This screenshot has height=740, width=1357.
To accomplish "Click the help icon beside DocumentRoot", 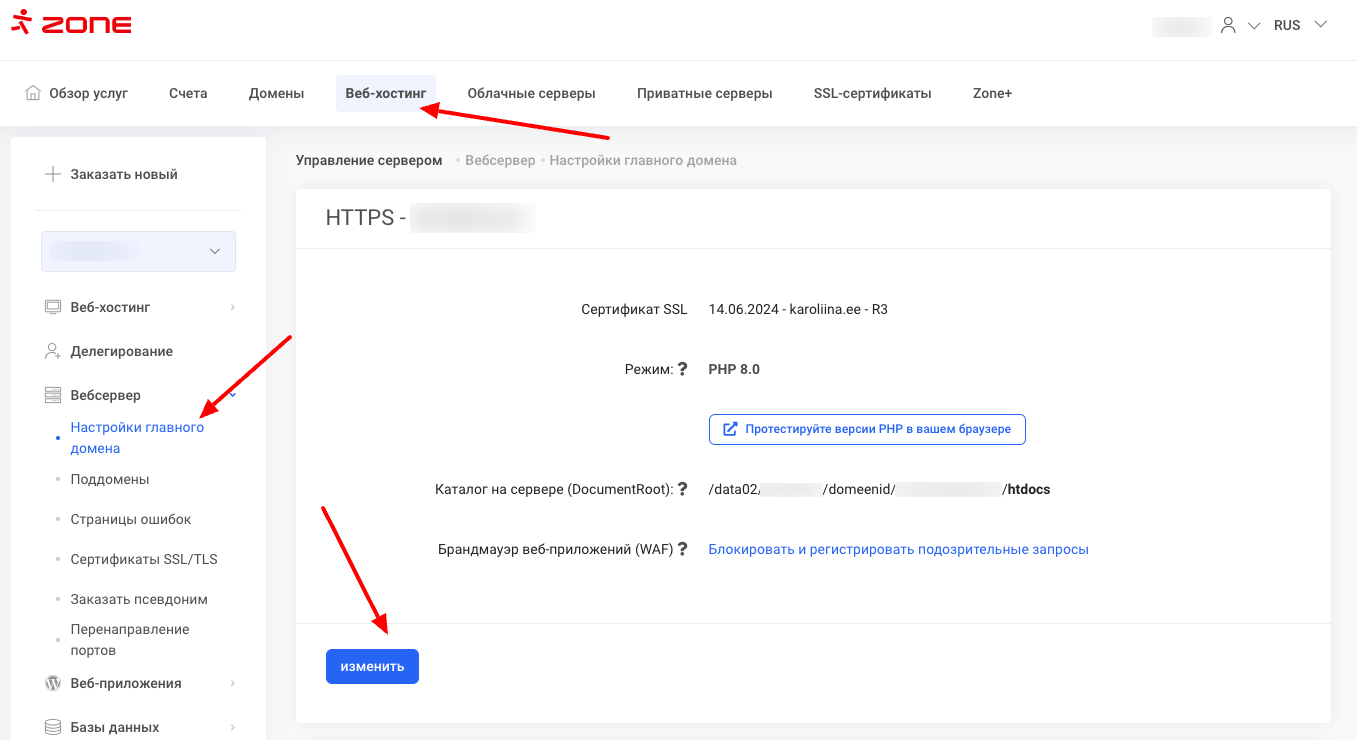I will (x=683, y=489).
